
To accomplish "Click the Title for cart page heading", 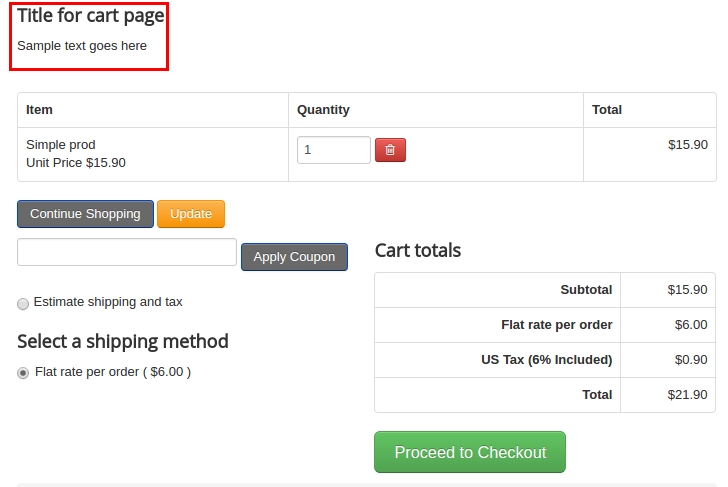I will tap(91, 15).
